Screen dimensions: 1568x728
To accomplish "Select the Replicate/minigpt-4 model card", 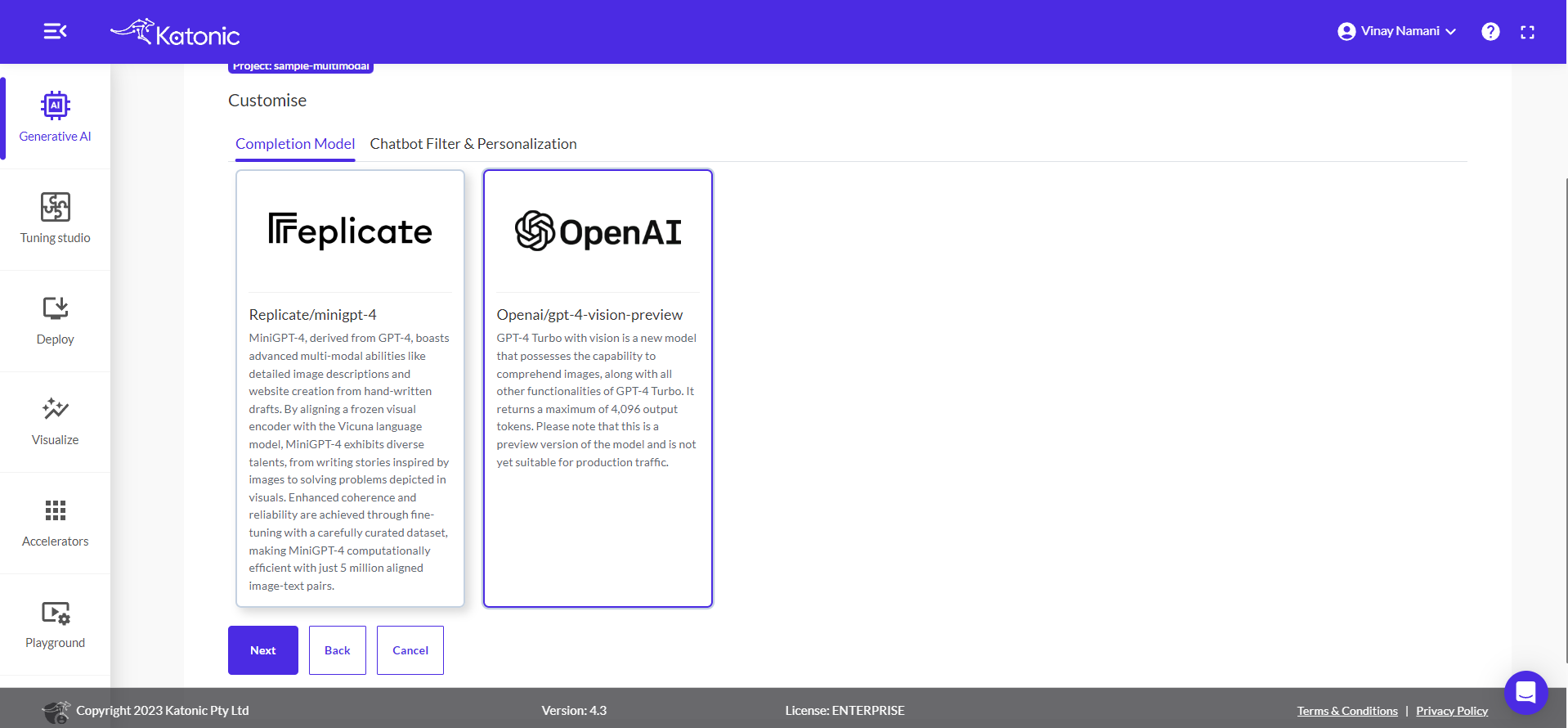I will [350, 389].
